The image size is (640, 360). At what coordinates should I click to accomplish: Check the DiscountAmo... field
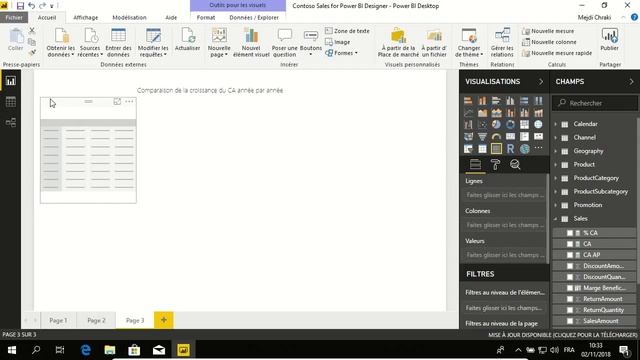pos(570,266)
